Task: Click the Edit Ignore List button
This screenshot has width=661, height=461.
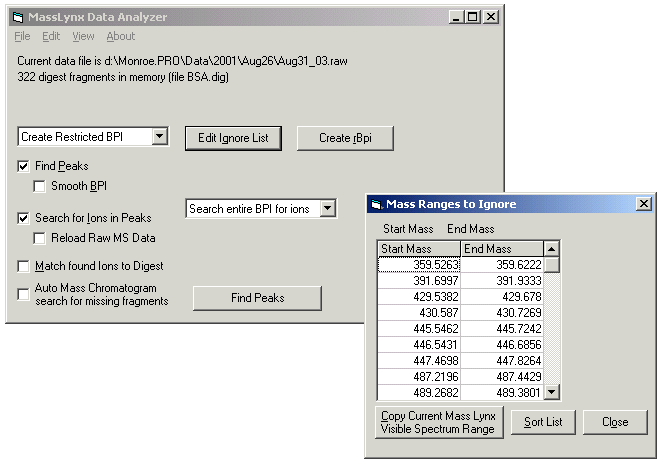Action: tap(233, 138)
